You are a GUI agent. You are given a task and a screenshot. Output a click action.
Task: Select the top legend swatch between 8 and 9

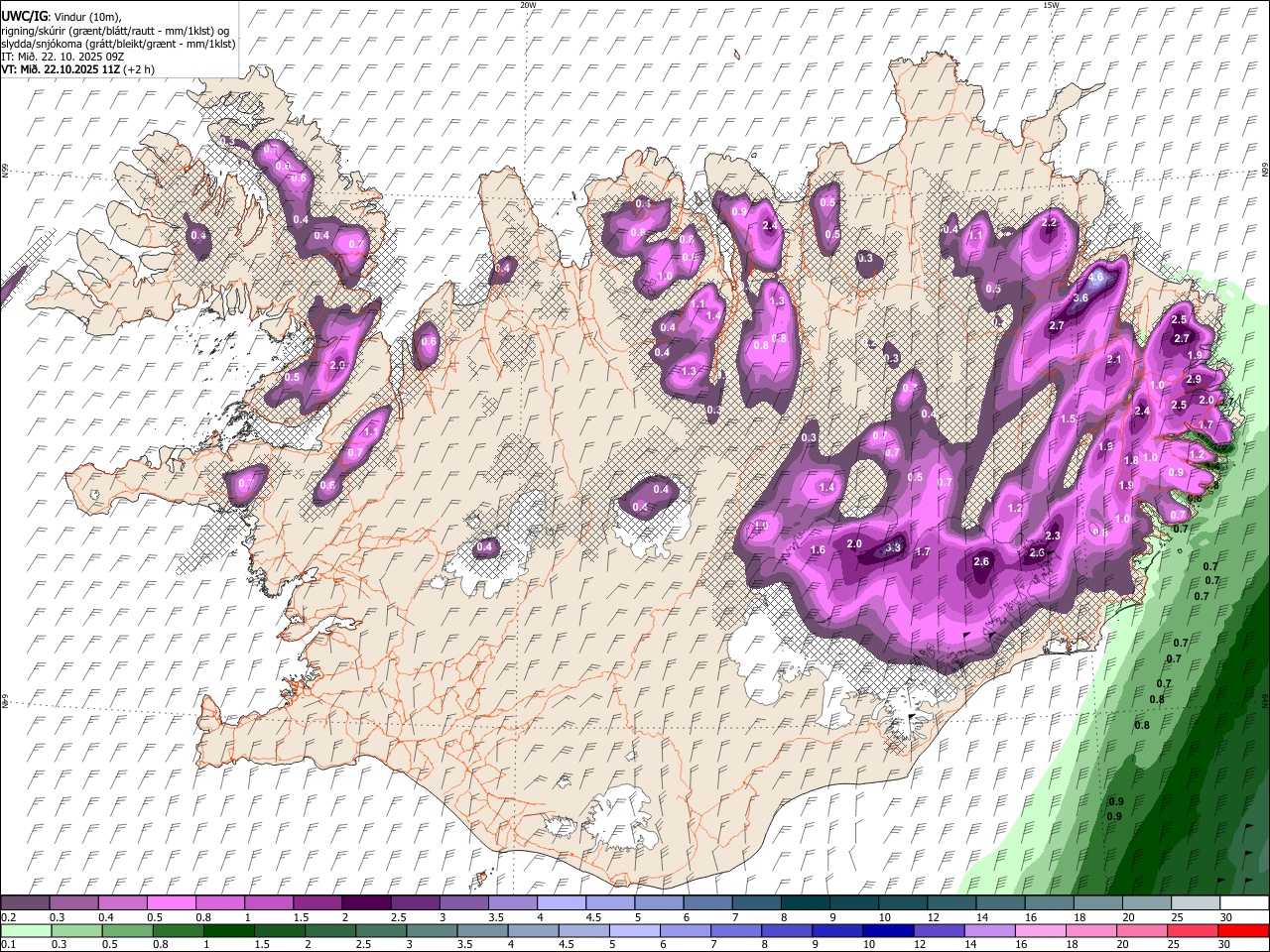pos(805,902)
